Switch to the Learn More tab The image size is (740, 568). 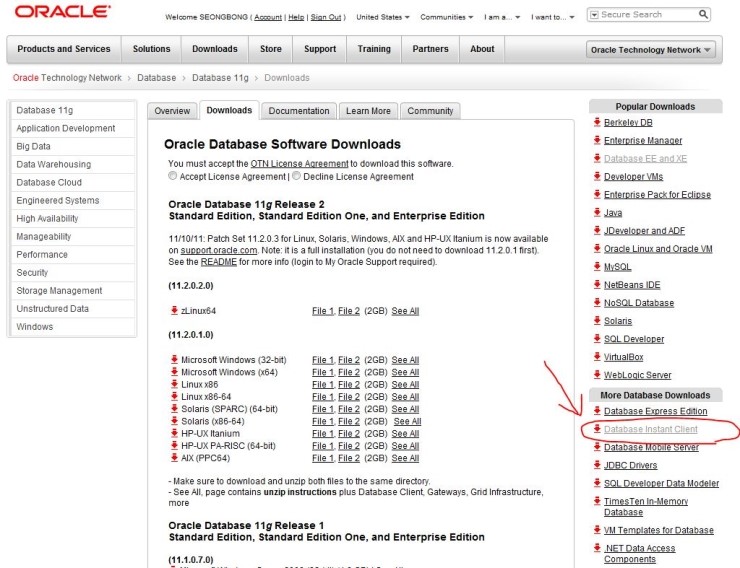coord(368,111)
